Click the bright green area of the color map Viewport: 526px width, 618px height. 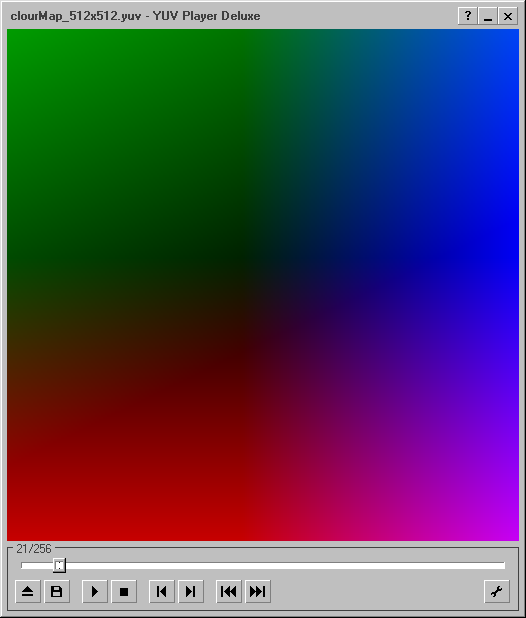(x=28, y=47)
